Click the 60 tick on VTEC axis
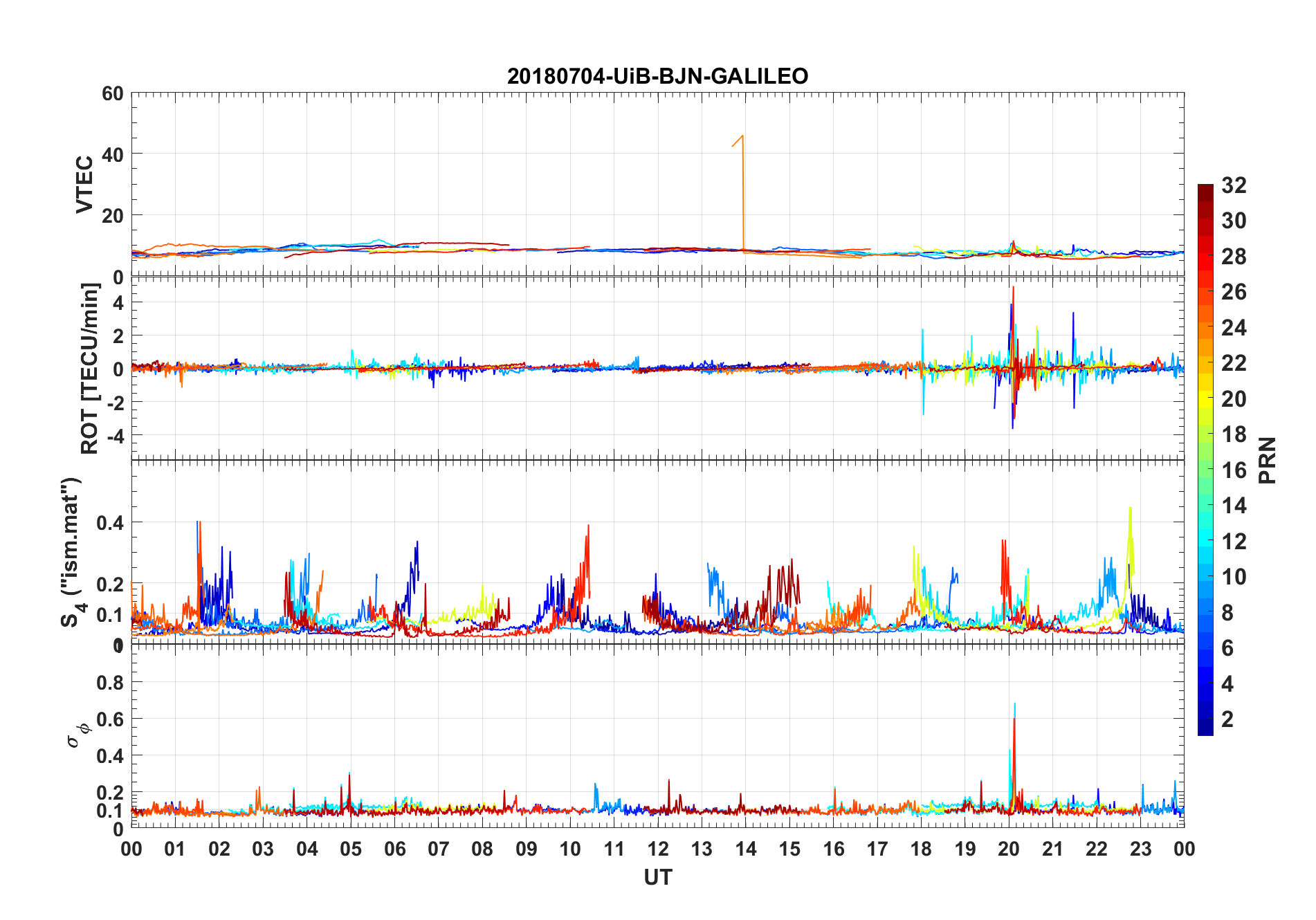1316x920 pixels. [x=113, y=93]
